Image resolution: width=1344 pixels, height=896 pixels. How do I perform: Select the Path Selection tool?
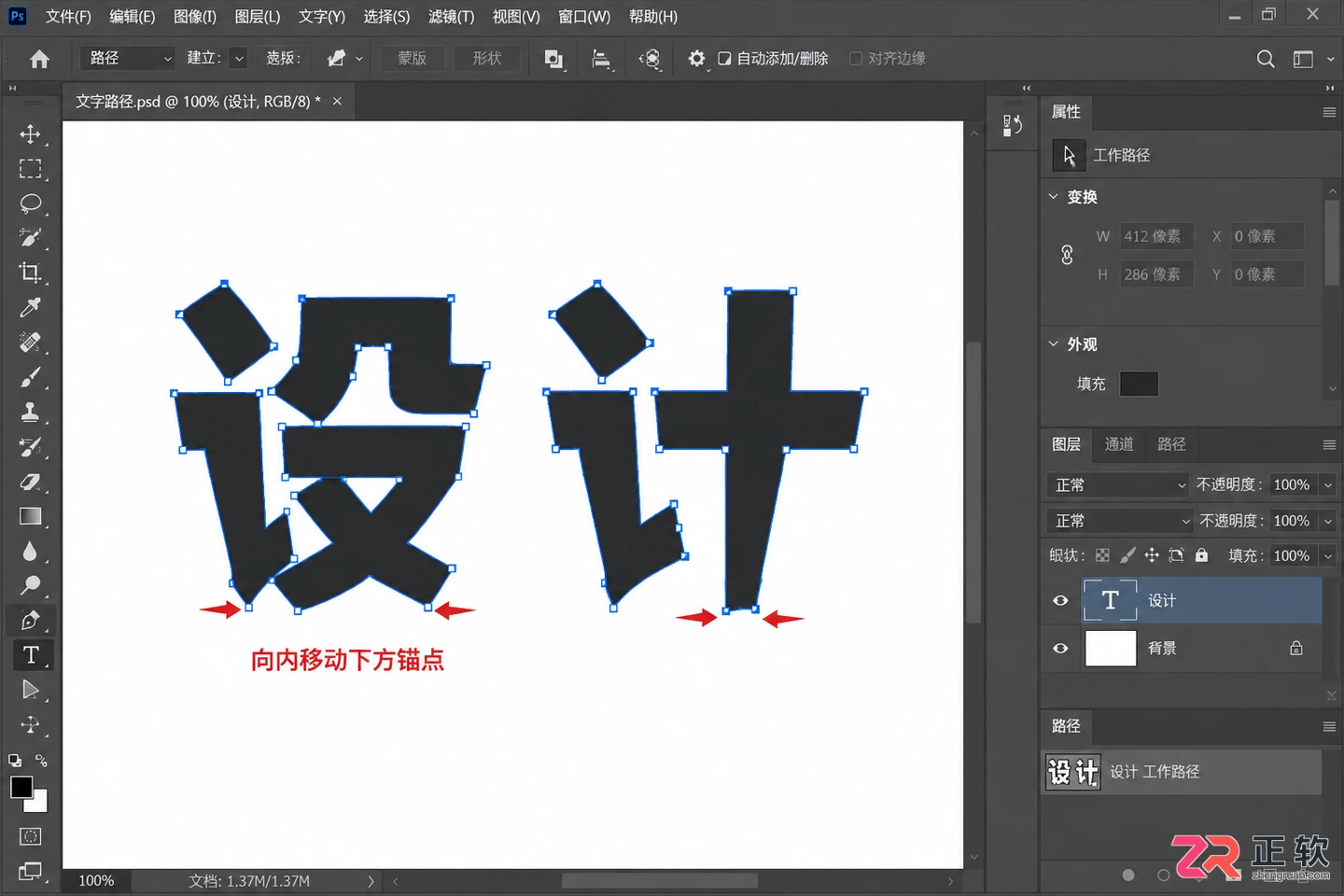tap(30, 690)
